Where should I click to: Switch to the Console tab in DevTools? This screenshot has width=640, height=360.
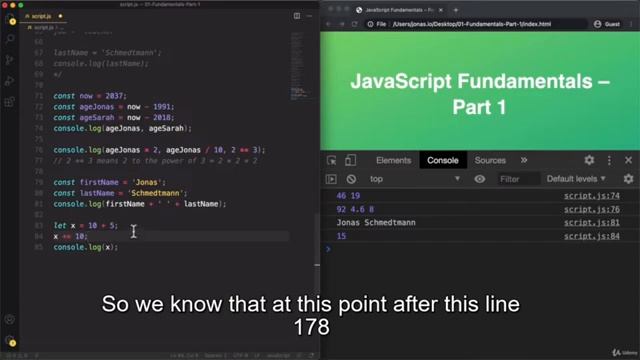pyautogui.click(x=443, y=160)
